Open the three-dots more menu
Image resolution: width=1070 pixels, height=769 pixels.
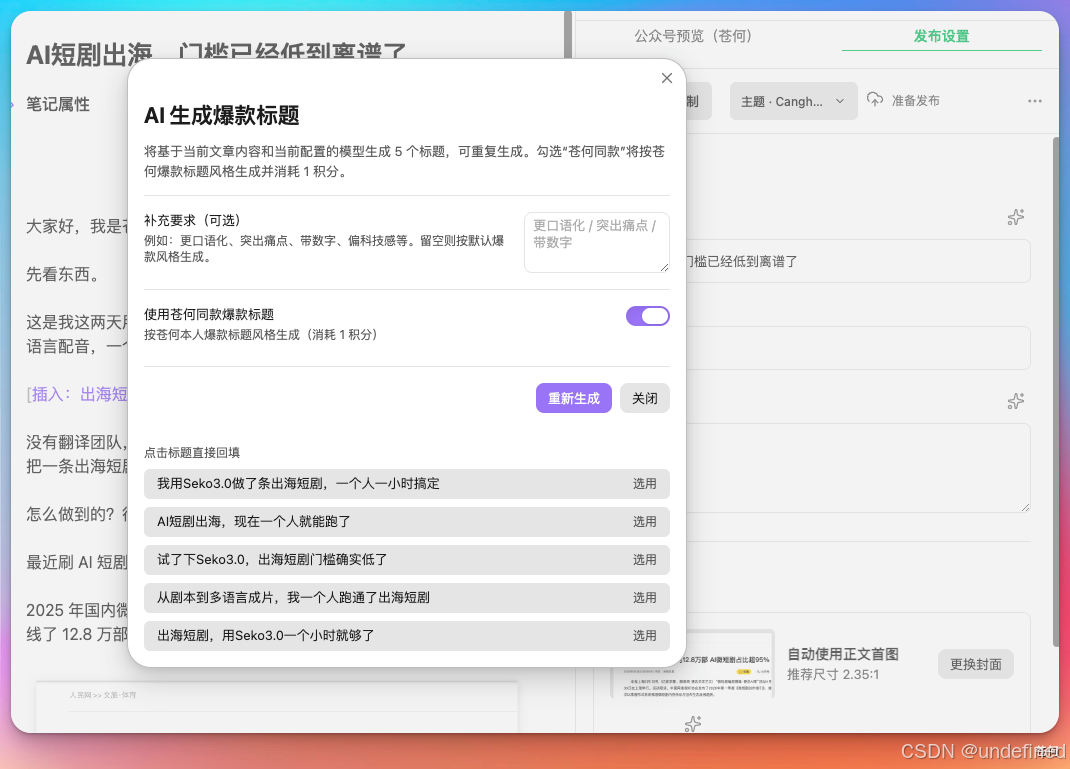coord(1035,101)
